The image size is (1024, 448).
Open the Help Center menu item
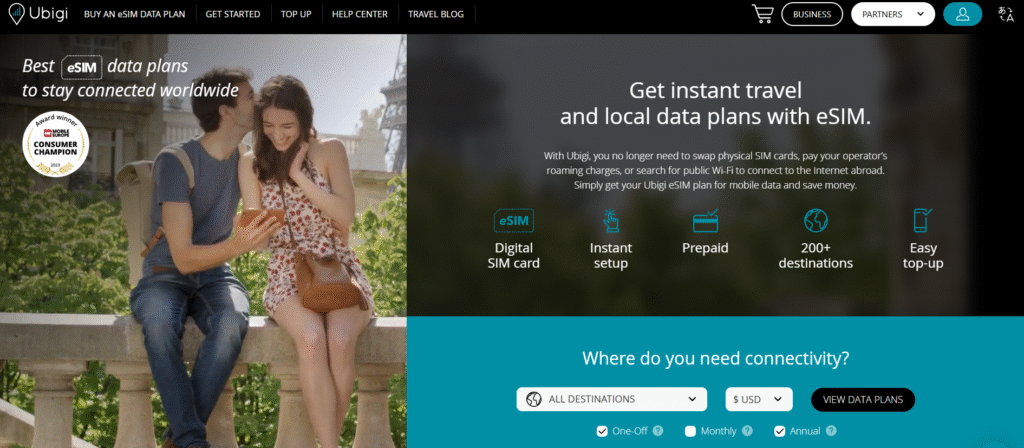359,14
